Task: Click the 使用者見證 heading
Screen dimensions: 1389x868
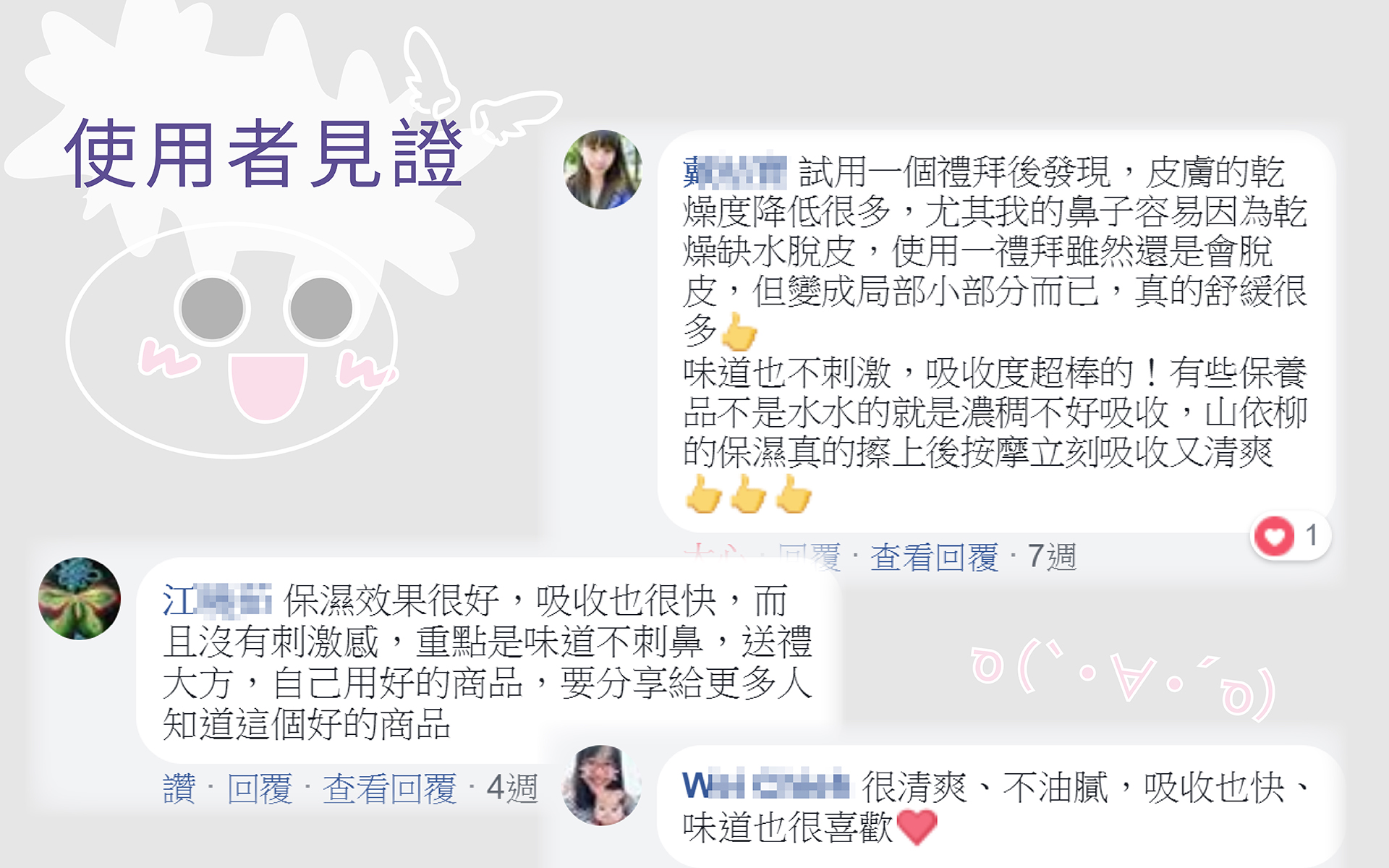Action: pos(263,153)
